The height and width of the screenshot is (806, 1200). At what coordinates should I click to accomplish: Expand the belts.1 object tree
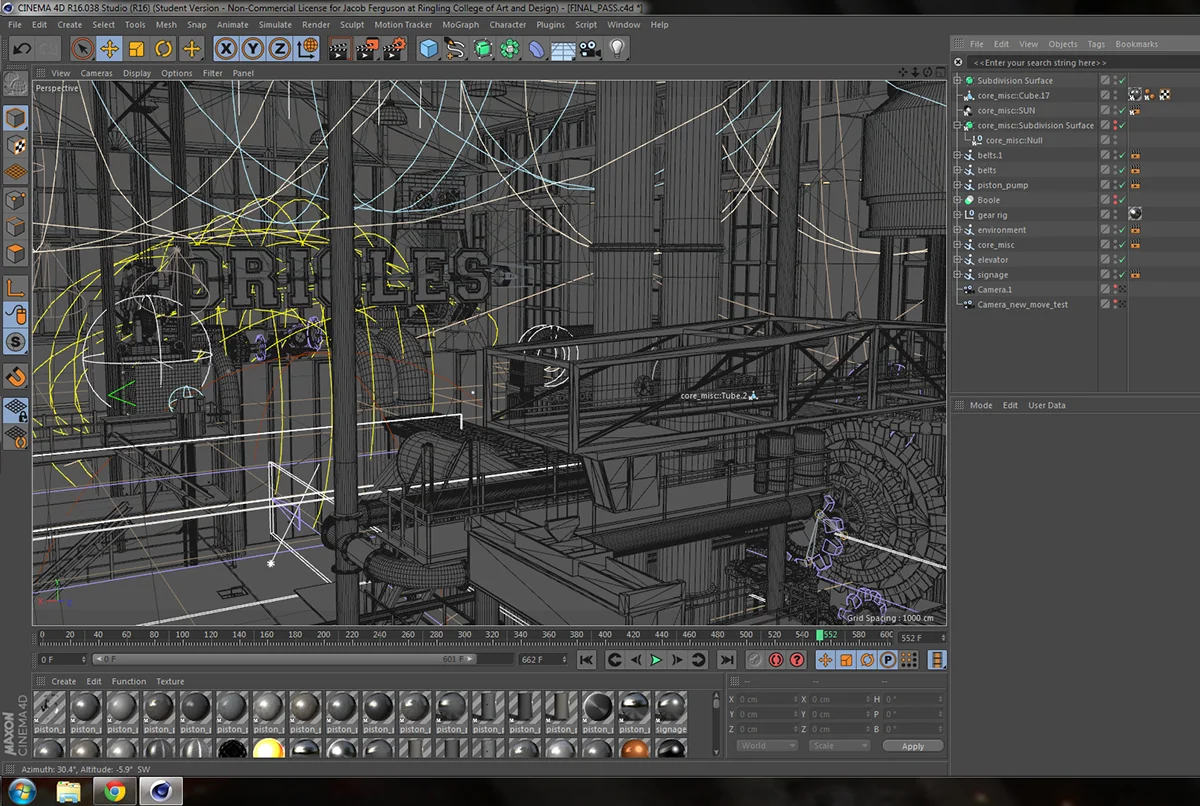tap(957, 155)
